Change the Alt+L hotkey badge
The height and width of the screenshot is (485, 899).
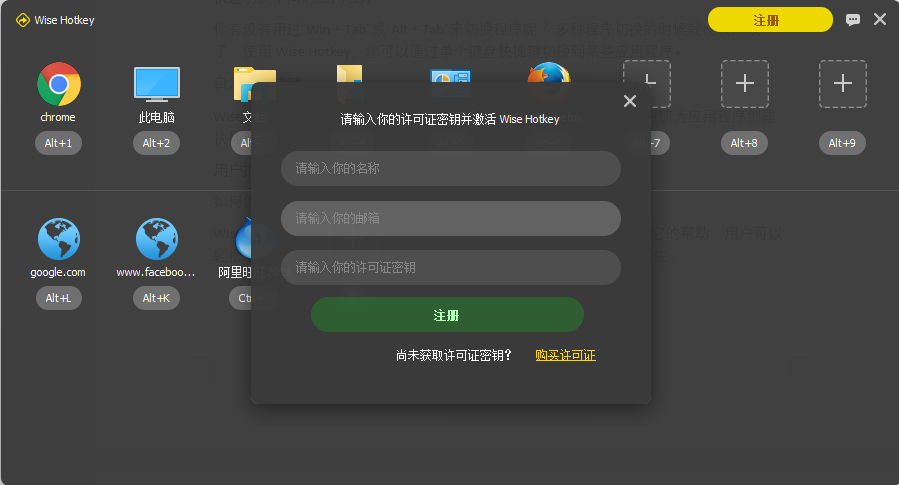tap(58, 298)
